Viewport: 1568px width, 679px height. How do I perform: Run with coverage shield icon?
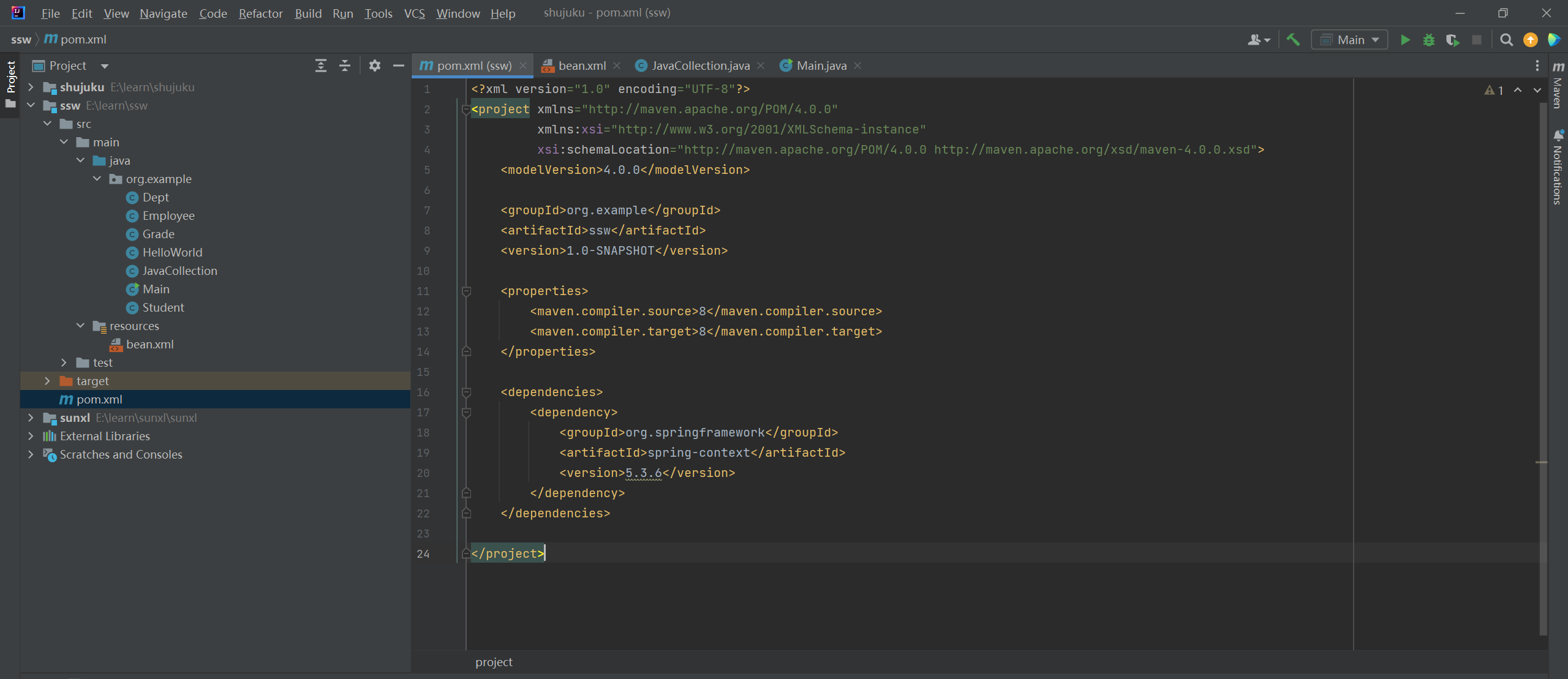pyautogui.click(x=1452, y=40)
